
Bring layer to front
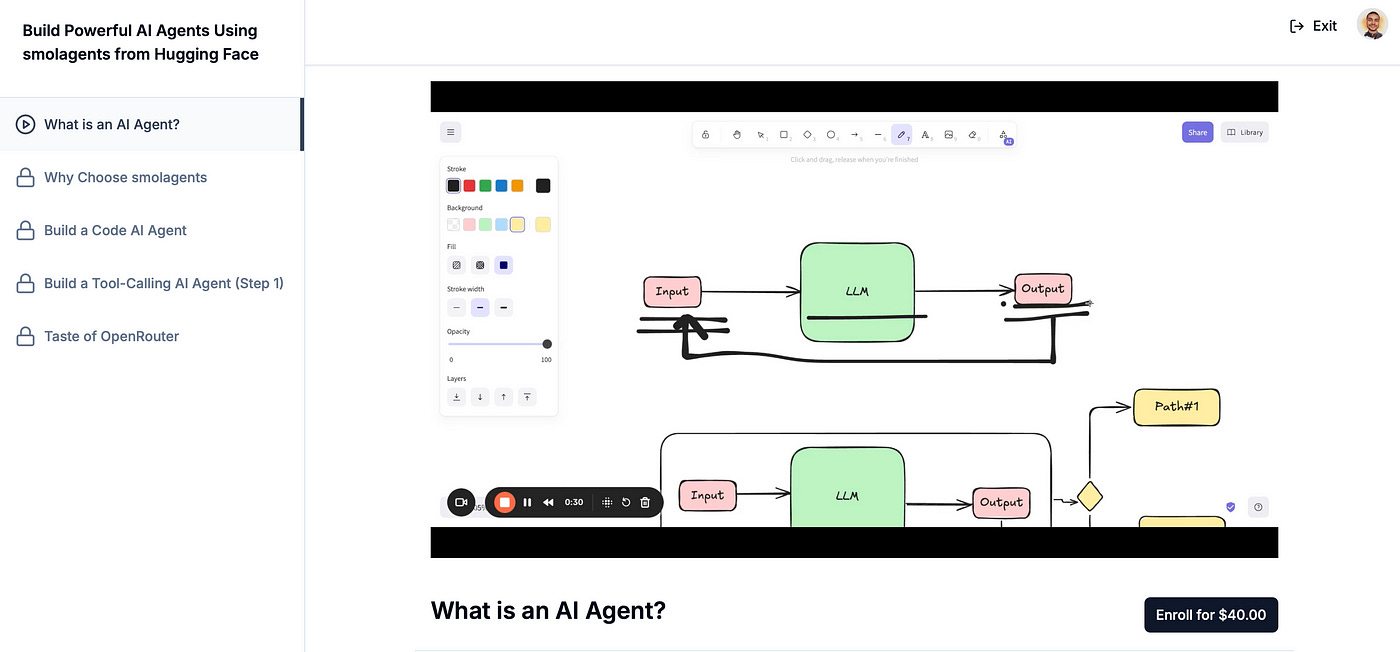528,397
